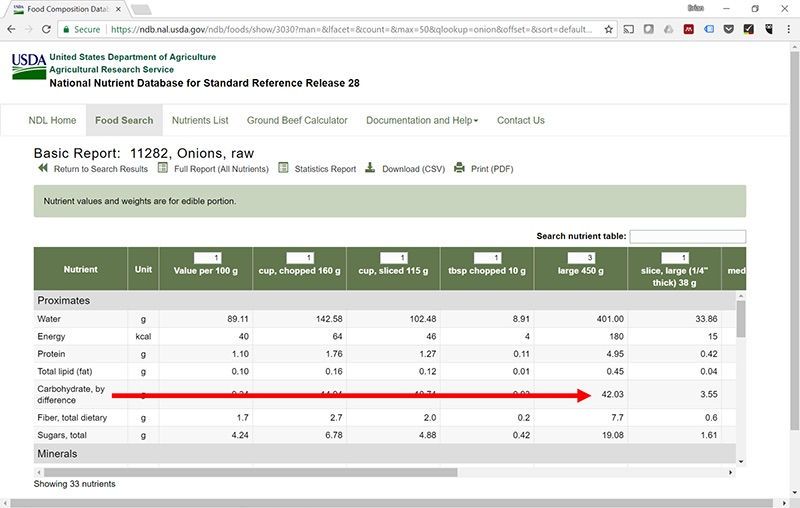Viewport: 800px width, 508px height.
Task: Click the Proximates section heading
Action: coord(63,300)
